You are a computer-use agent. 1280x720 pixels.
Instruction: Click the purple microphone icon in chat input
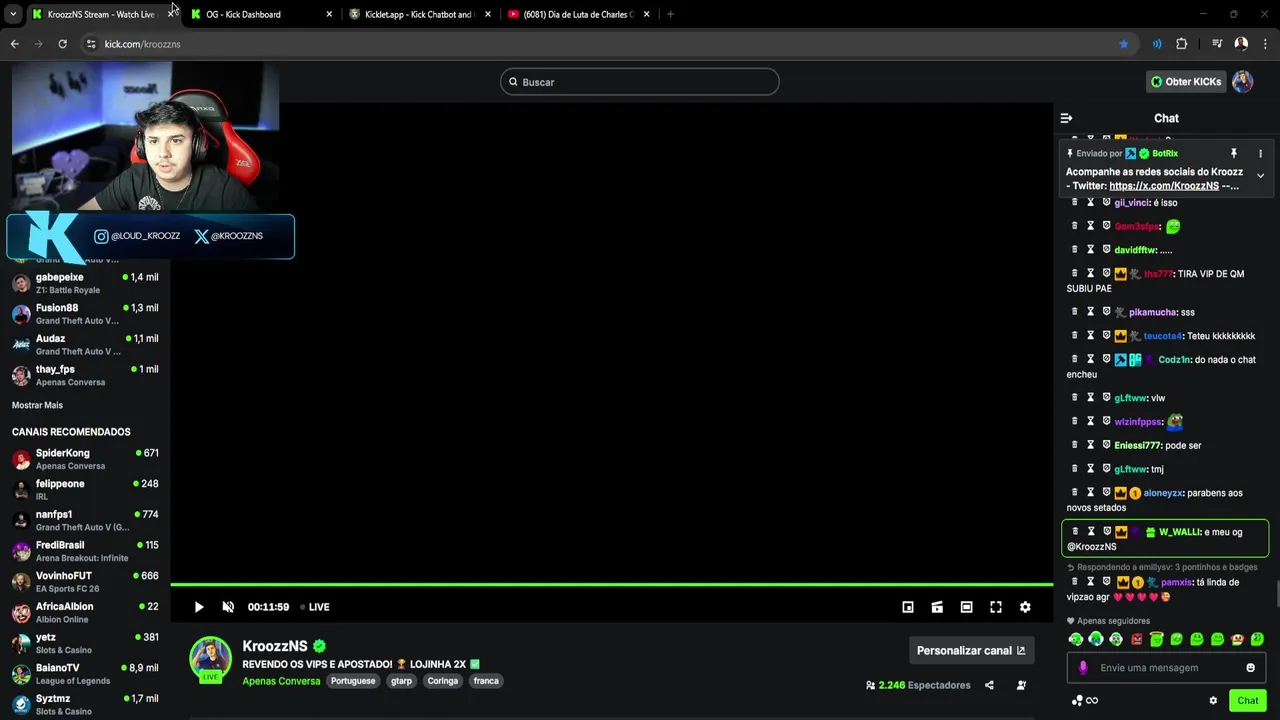point(1083,668)
